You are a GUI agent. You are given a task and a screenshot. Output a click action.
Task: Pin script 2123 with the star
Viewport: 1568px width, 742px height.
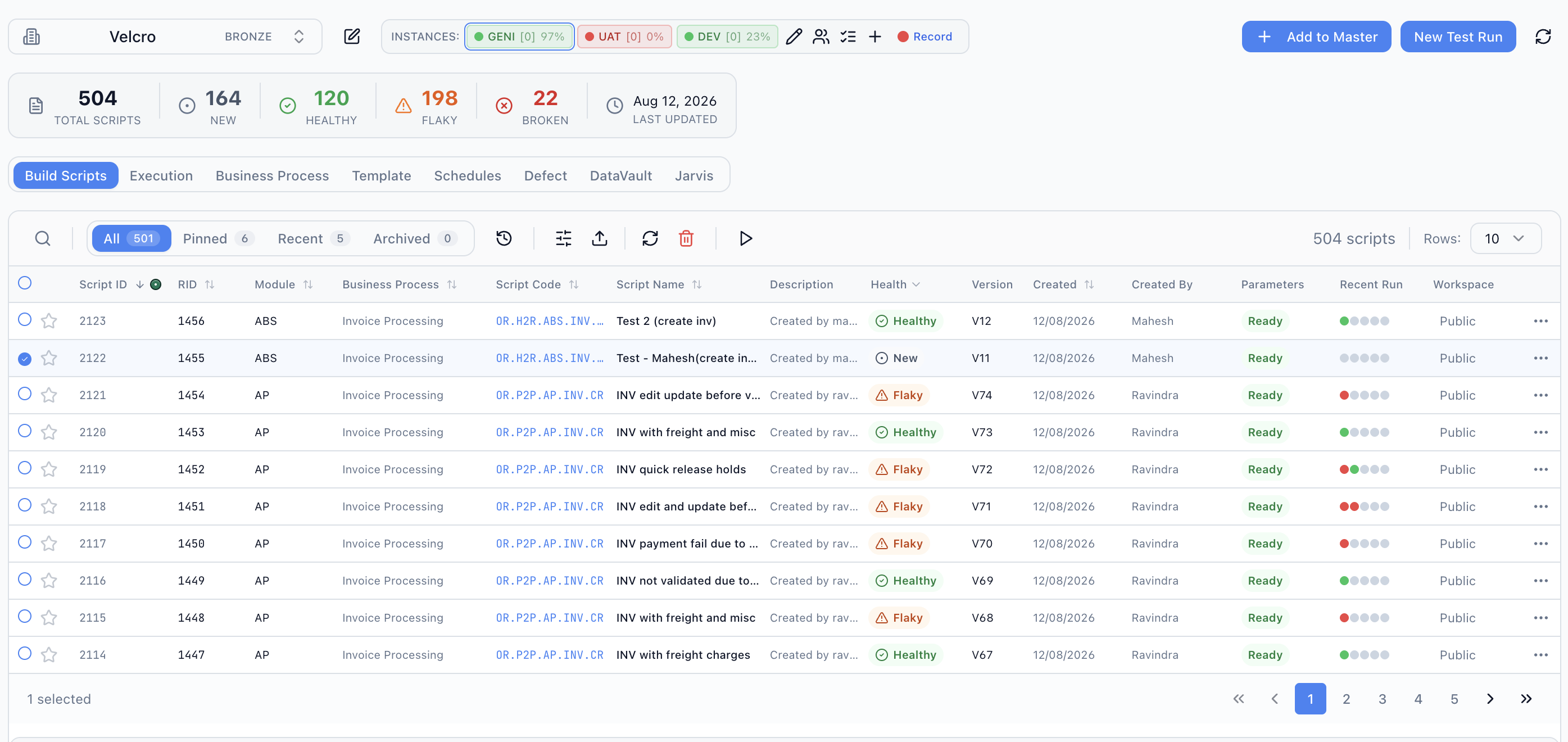[49, 321]
